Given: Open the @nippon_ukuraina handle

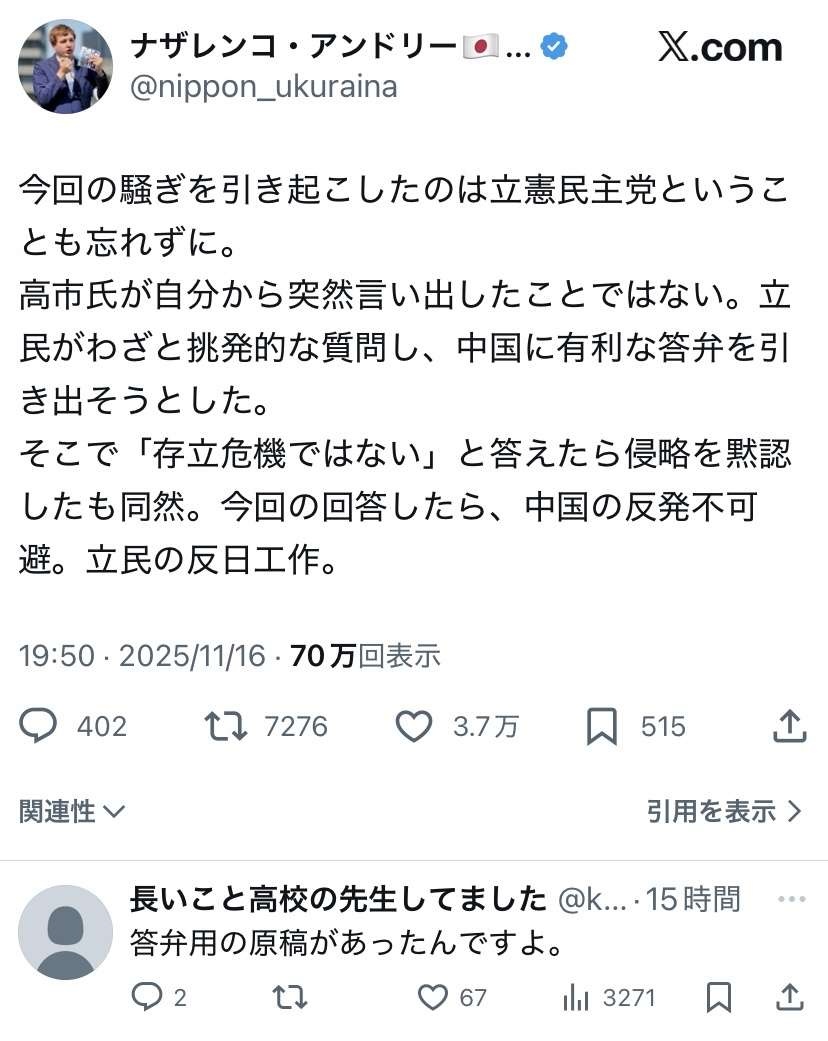Looking at the screenshot, I should 264,88.
